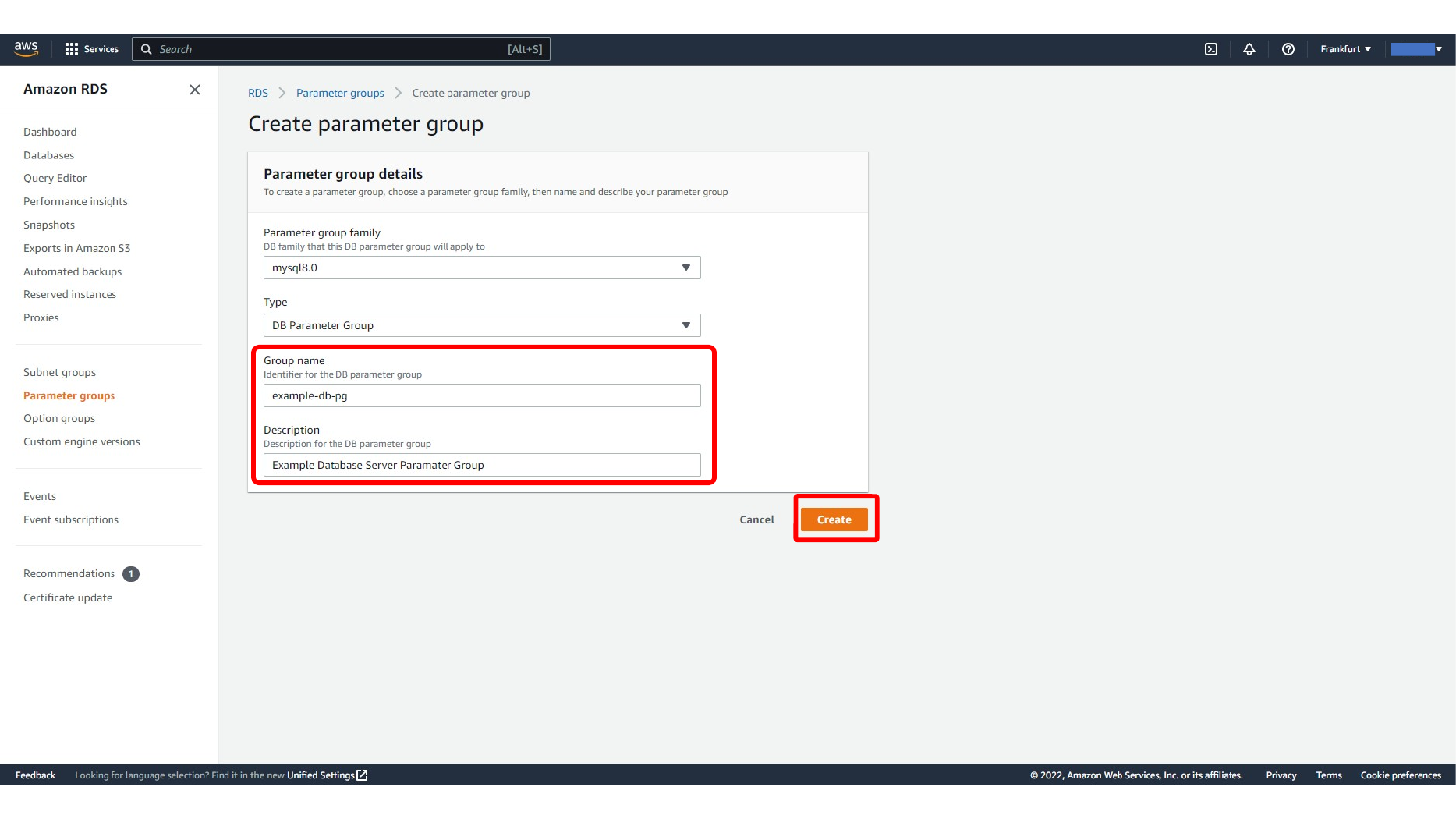The height and width of the screenshot is (819, 1456).
Task: Open the Frankfurt region dropdown
Action: click(x=1345, y=49)
